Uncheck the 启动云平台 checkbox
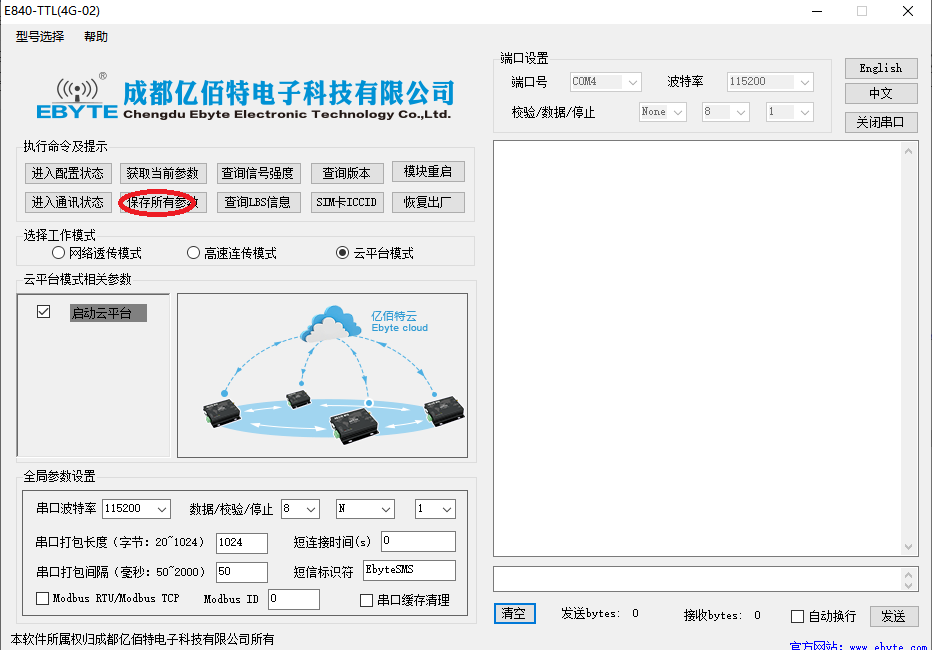Screen dimensions: 932x650 42,311
